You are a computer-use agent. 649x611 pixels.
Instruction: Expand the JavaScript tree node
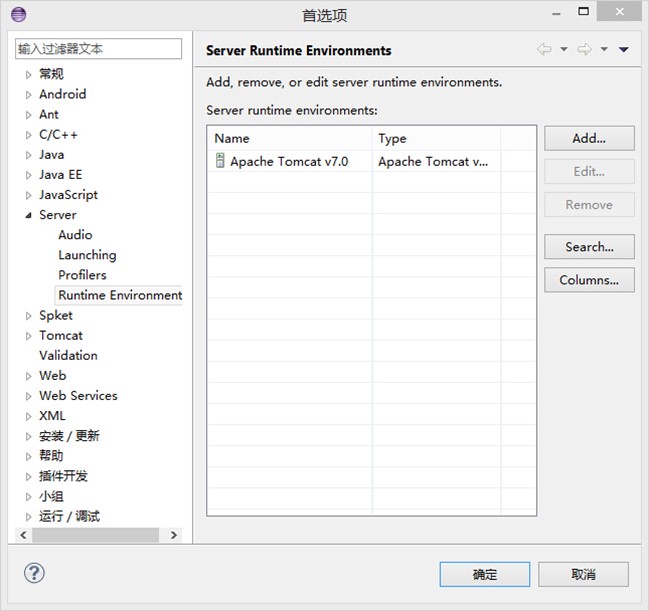point(28,195)
